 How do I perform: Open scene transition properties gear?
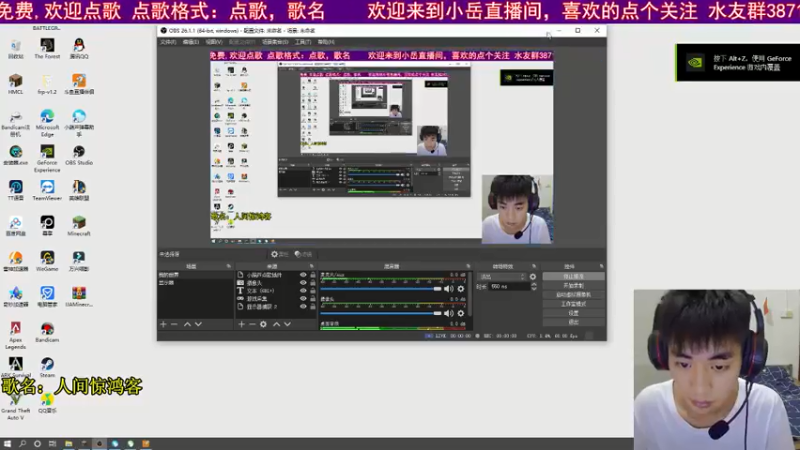click(533, 277)
